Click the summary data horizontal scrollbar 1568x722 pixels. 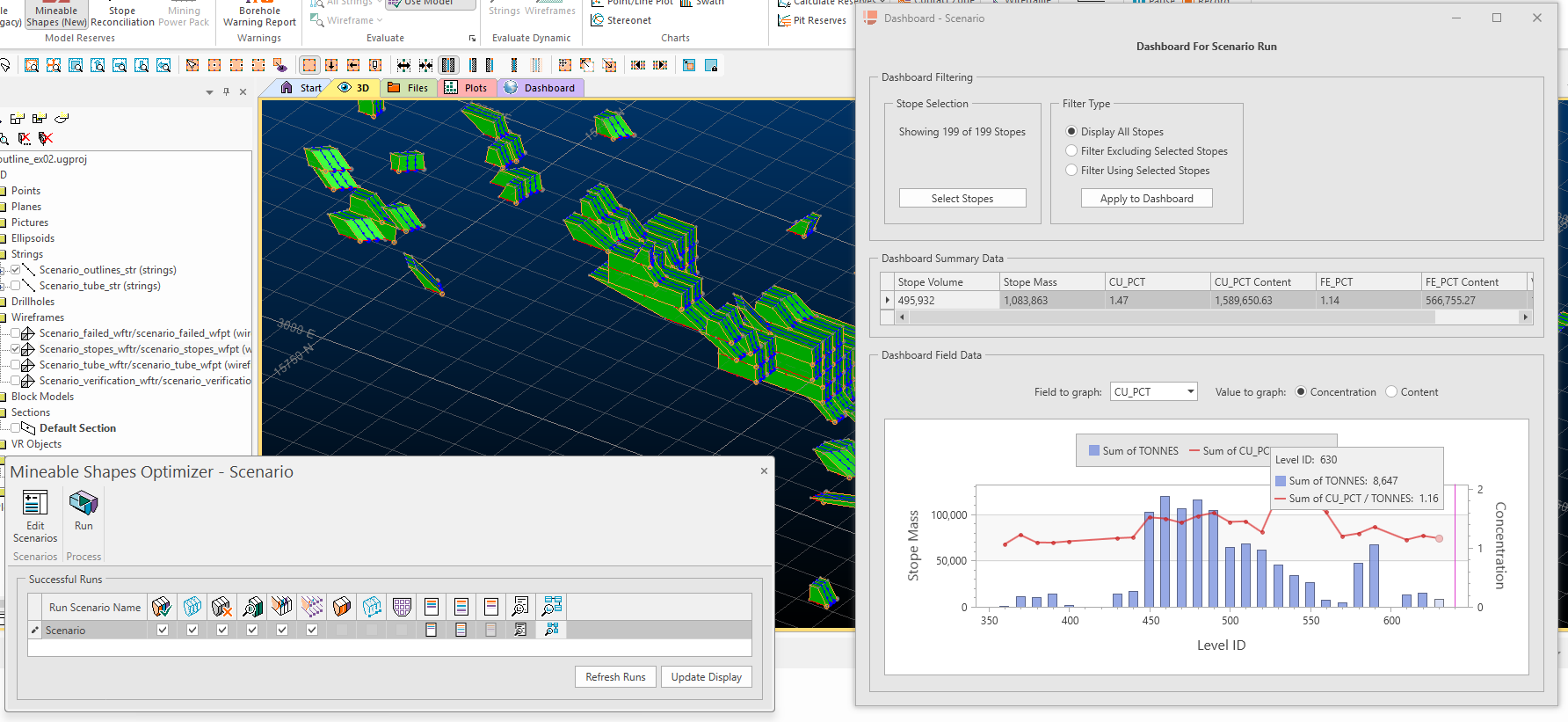tap(1172, 317)
